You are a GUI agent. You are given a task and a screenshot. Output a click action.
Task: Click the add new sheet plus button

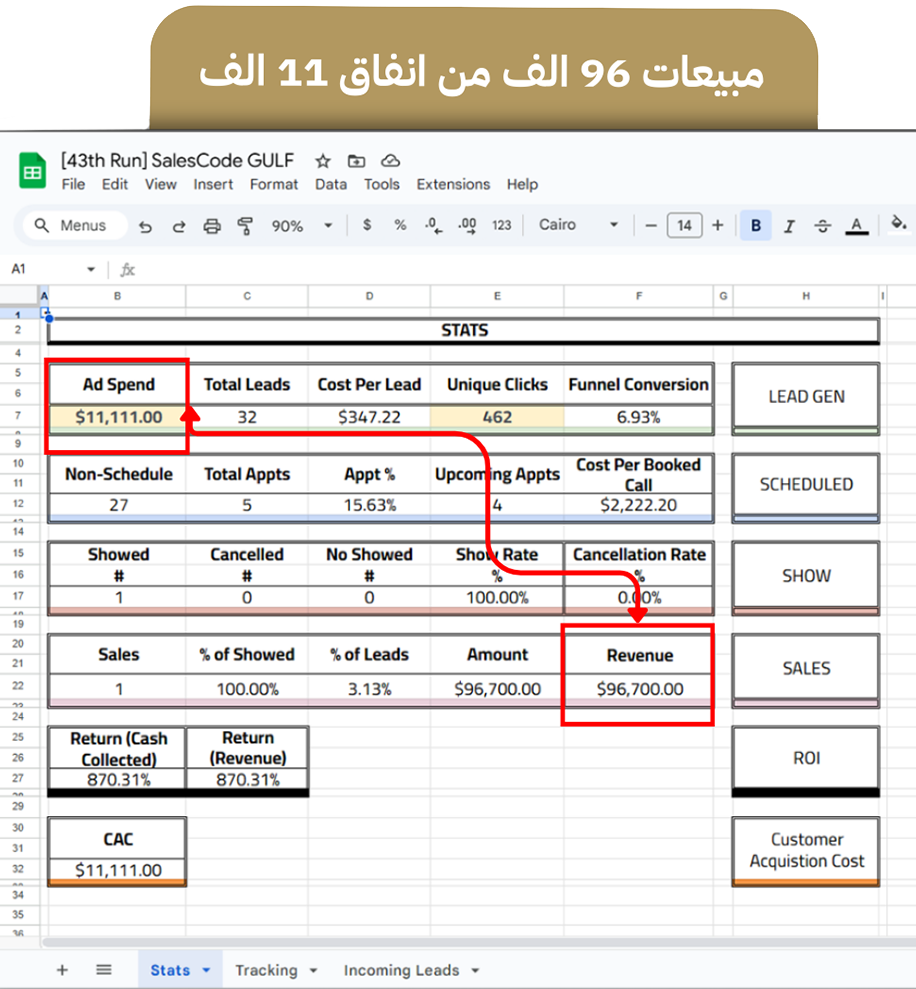coord(62,970)
